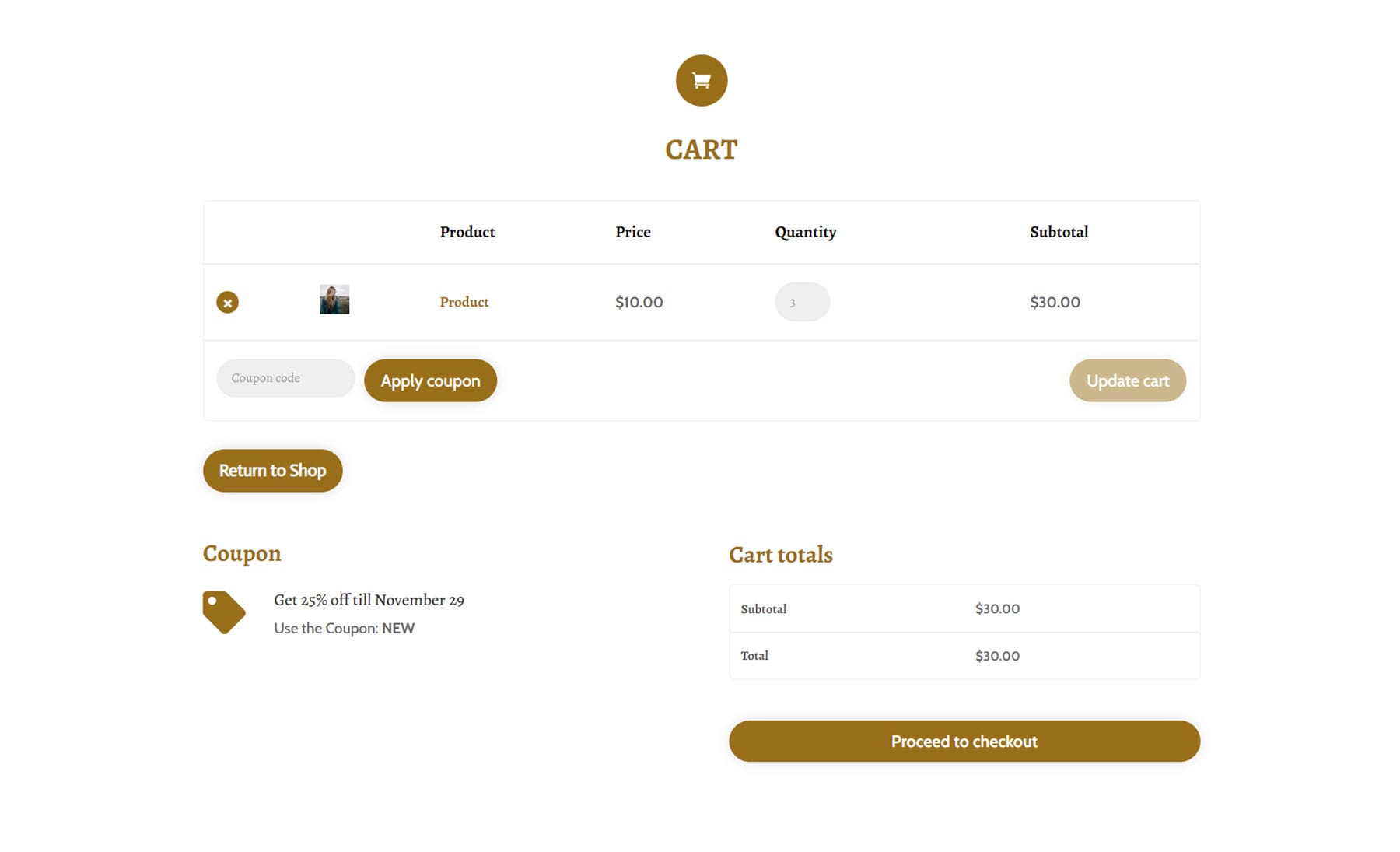The width and height of the screenshot is (1400, 852).
Task: Click the Product column header
Action: 467,231
